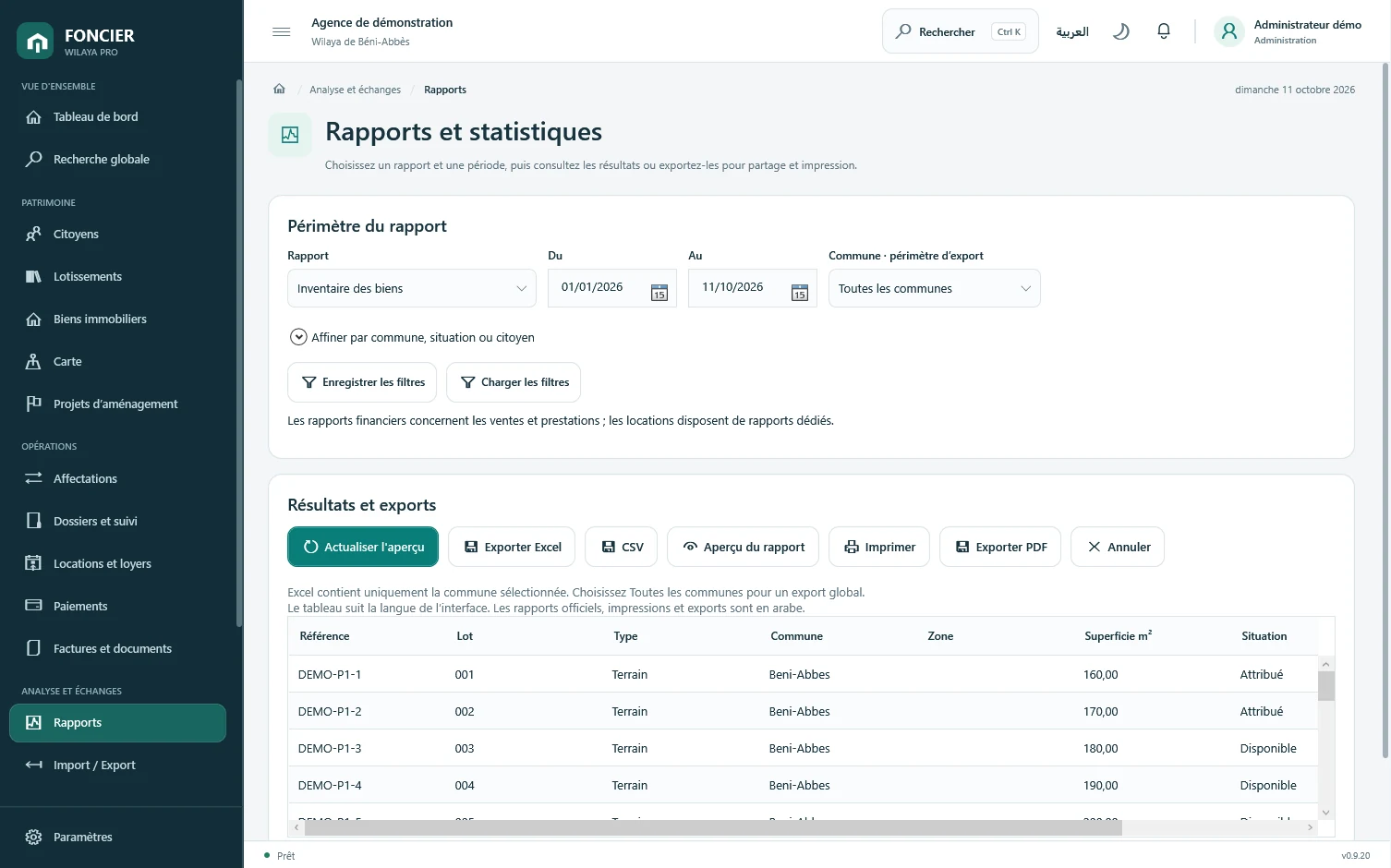The image size is (1391, 868).
Task: Open the Rapport dropdown Inventaire des biens
Action: coord(412,289)
